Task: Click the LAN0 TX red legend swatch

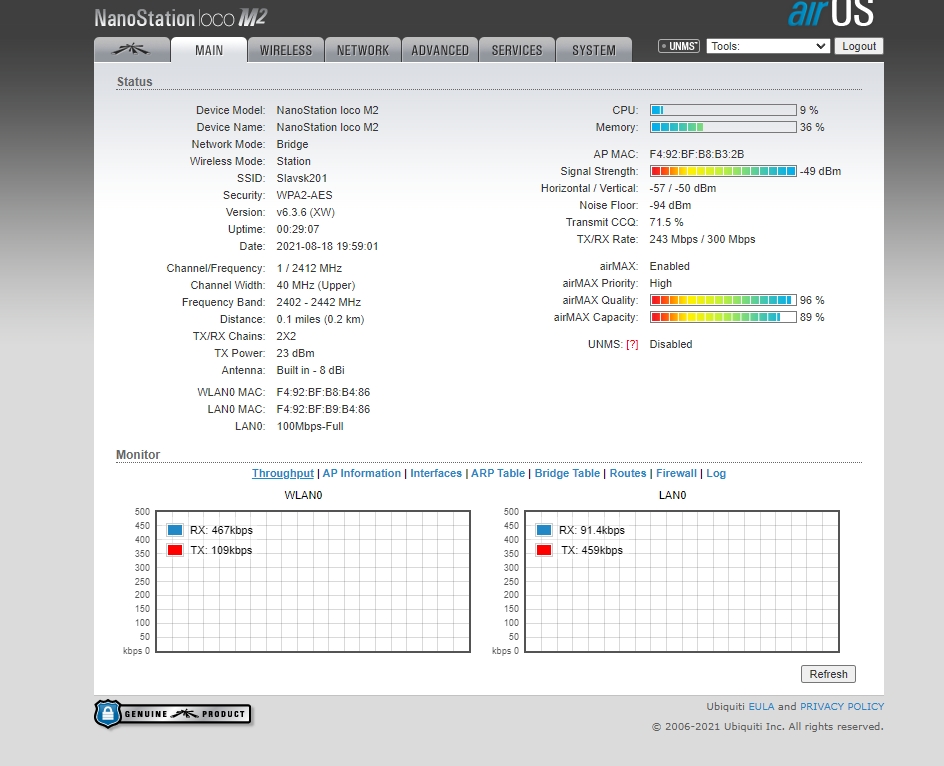Action: point(544,550)
